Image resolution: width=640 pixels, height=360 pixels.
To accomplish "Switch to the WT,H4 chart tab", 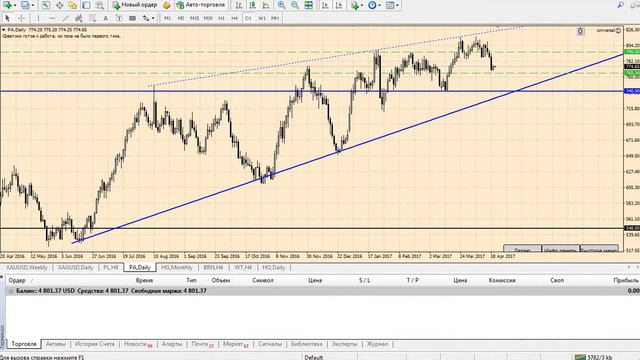I will pos(243,267).
